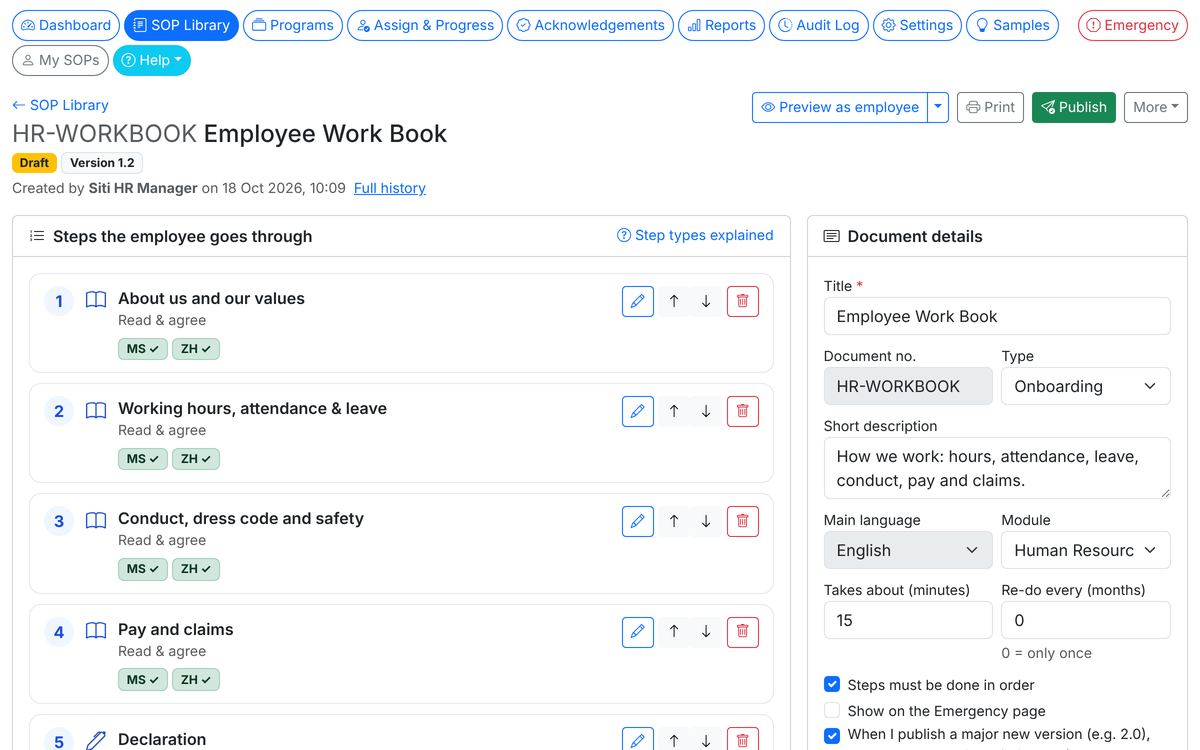Image resolution: width=1200 pixels, height=750 pixels.
Task: Click the Takes about (minutes) field
Action: click(908, 620)
